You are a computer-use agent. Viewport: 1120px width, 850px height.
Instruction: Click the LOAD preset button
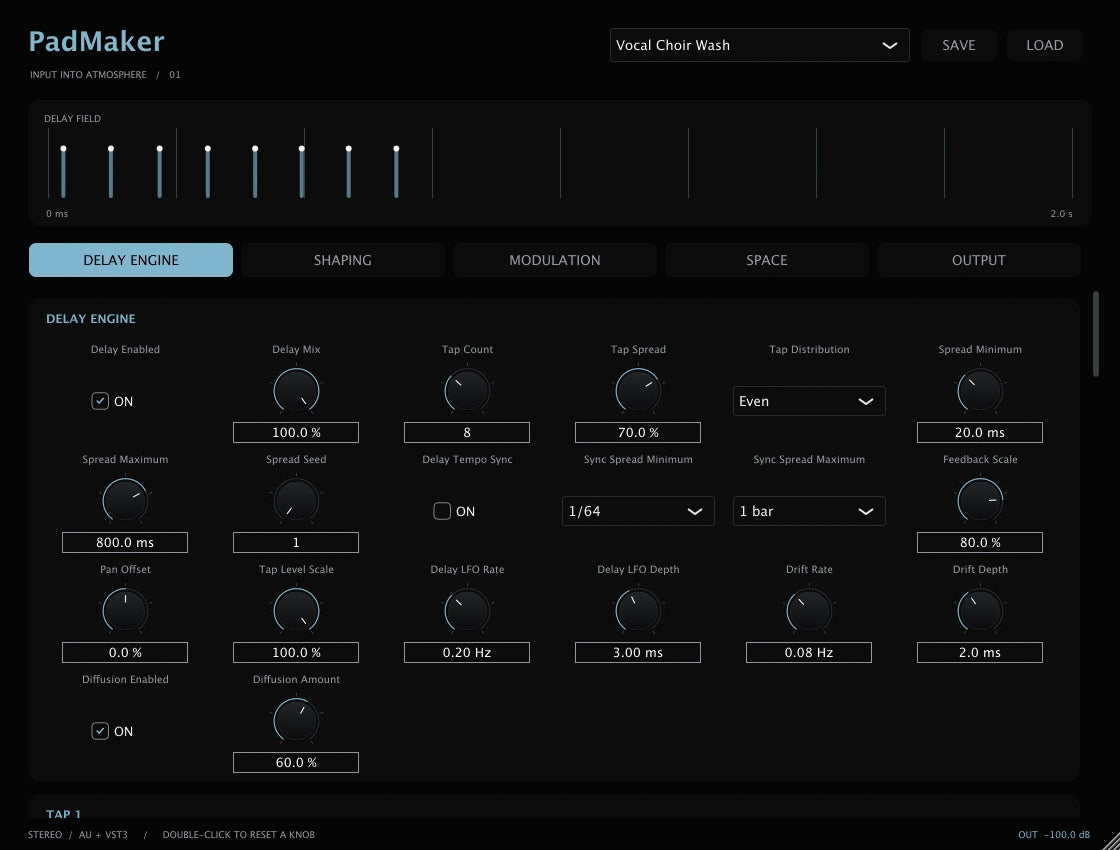click(x=1044, y=45)
